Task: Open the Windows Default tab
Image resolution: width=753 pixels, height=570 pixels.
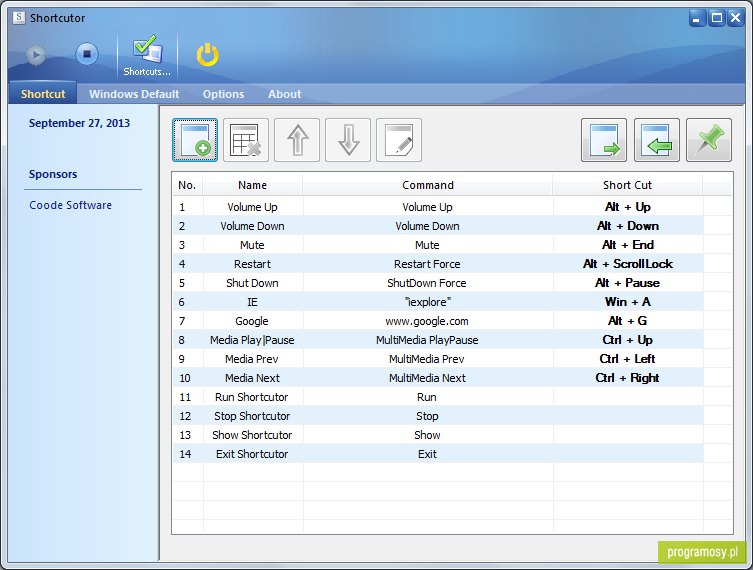Action: tap(134, 94)
